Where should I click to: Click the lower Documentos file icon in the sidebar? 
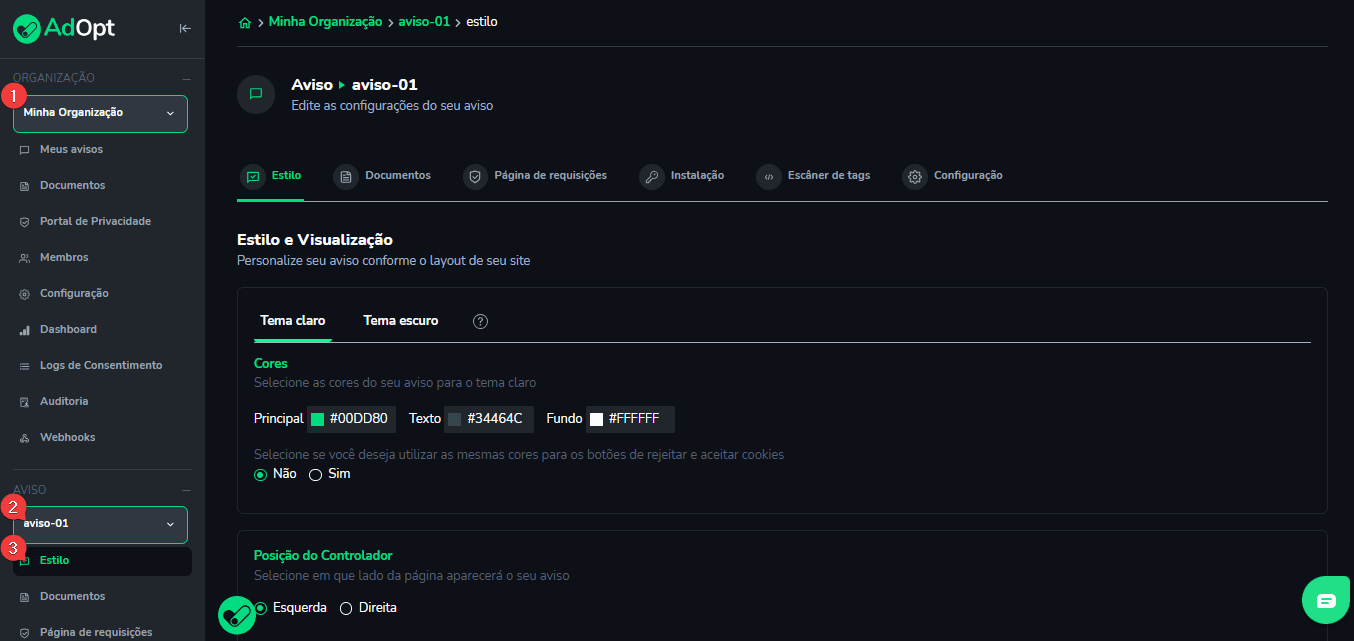(24, 597)
